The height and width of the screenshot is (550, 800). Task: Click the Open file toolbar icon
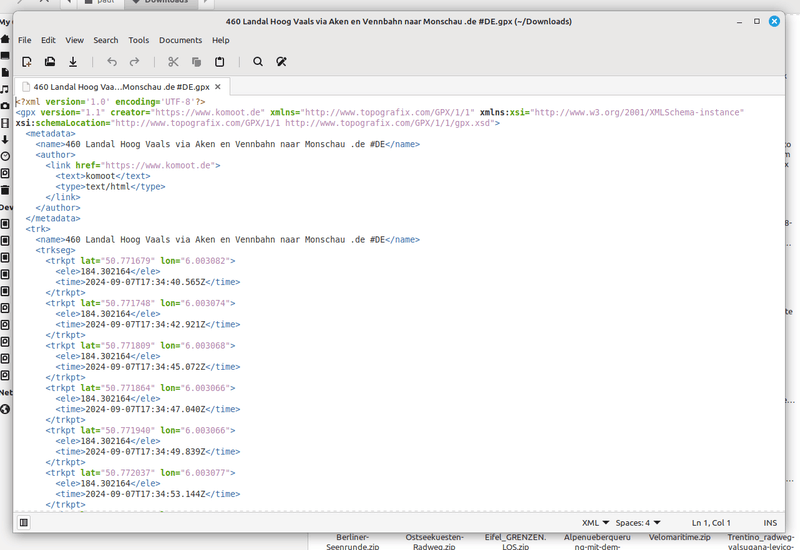(x=50, y=62)
